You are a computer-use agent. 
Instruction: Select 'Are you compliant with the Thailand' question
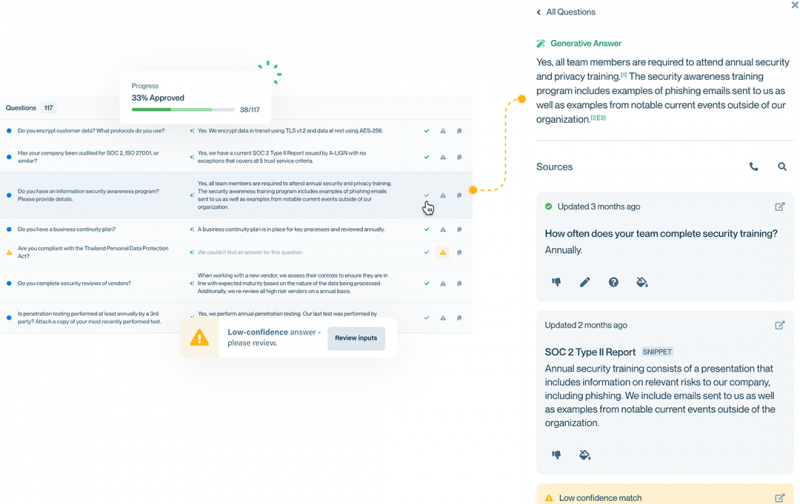tap(93, 252)
